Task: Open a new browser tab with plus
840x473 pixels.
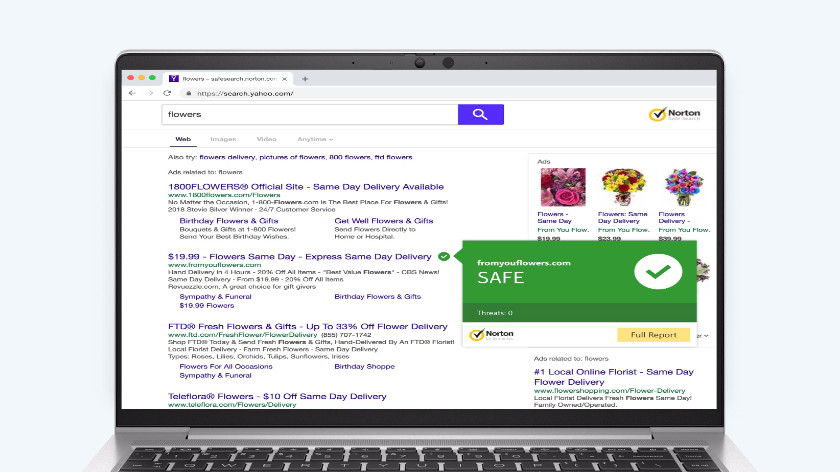Action: coord(305,79)
